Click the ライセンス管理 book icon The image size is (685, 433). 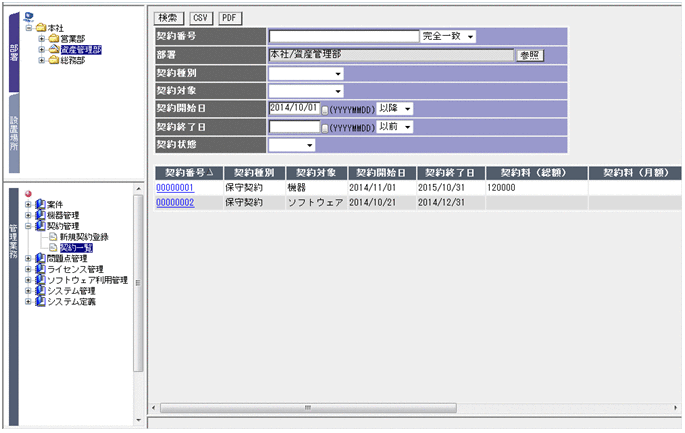40,269
